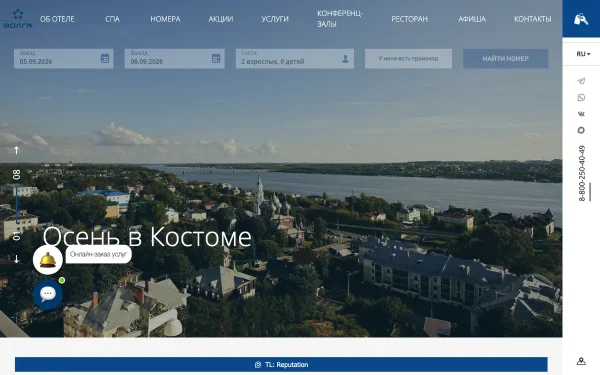Open the ОБ ОТЕЛЕ menu item
Image resolution: width=600 pixels, height=375 pixels.
[57, 19]
